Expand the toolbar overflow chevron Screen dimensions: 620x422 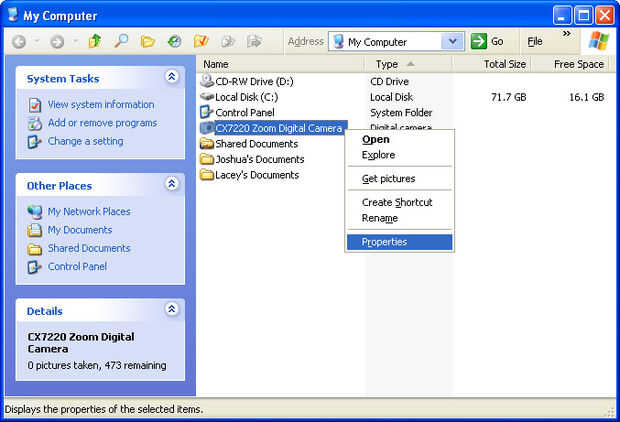[x=567, y=34]
